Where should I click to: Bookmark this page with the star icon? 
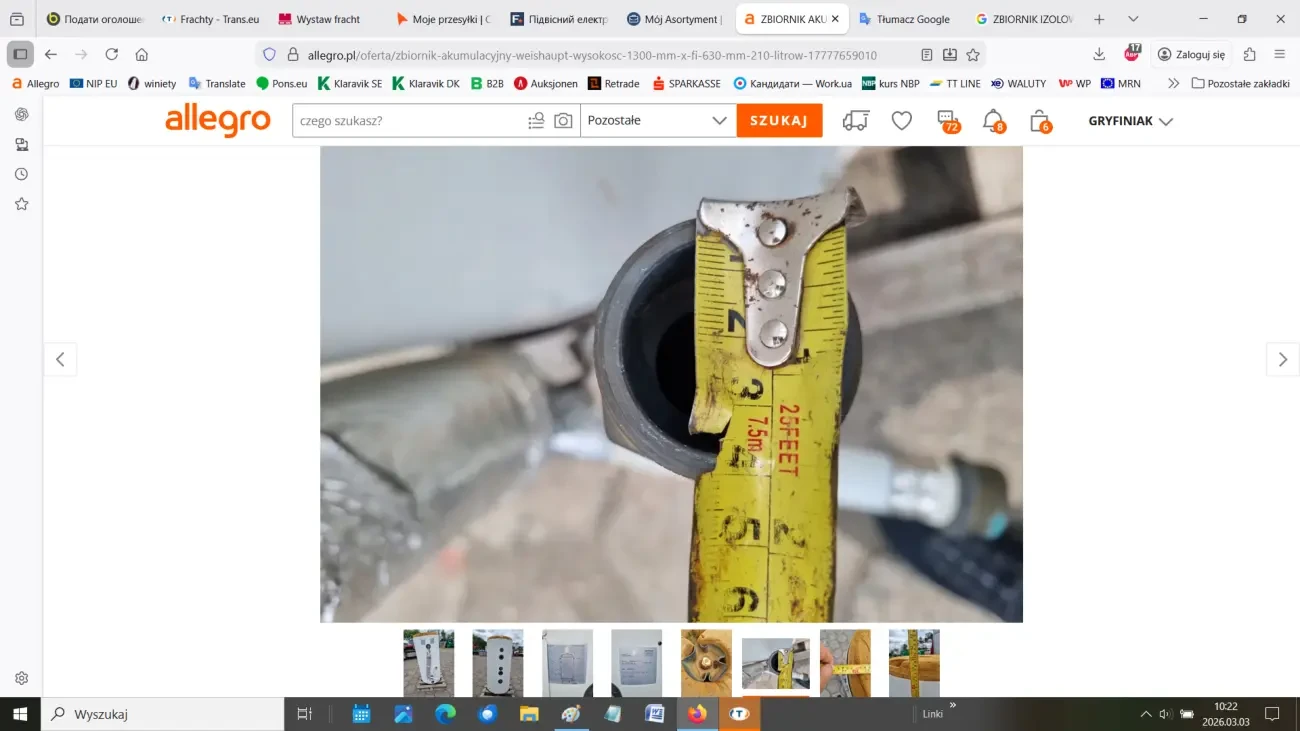tap(973, 55)
